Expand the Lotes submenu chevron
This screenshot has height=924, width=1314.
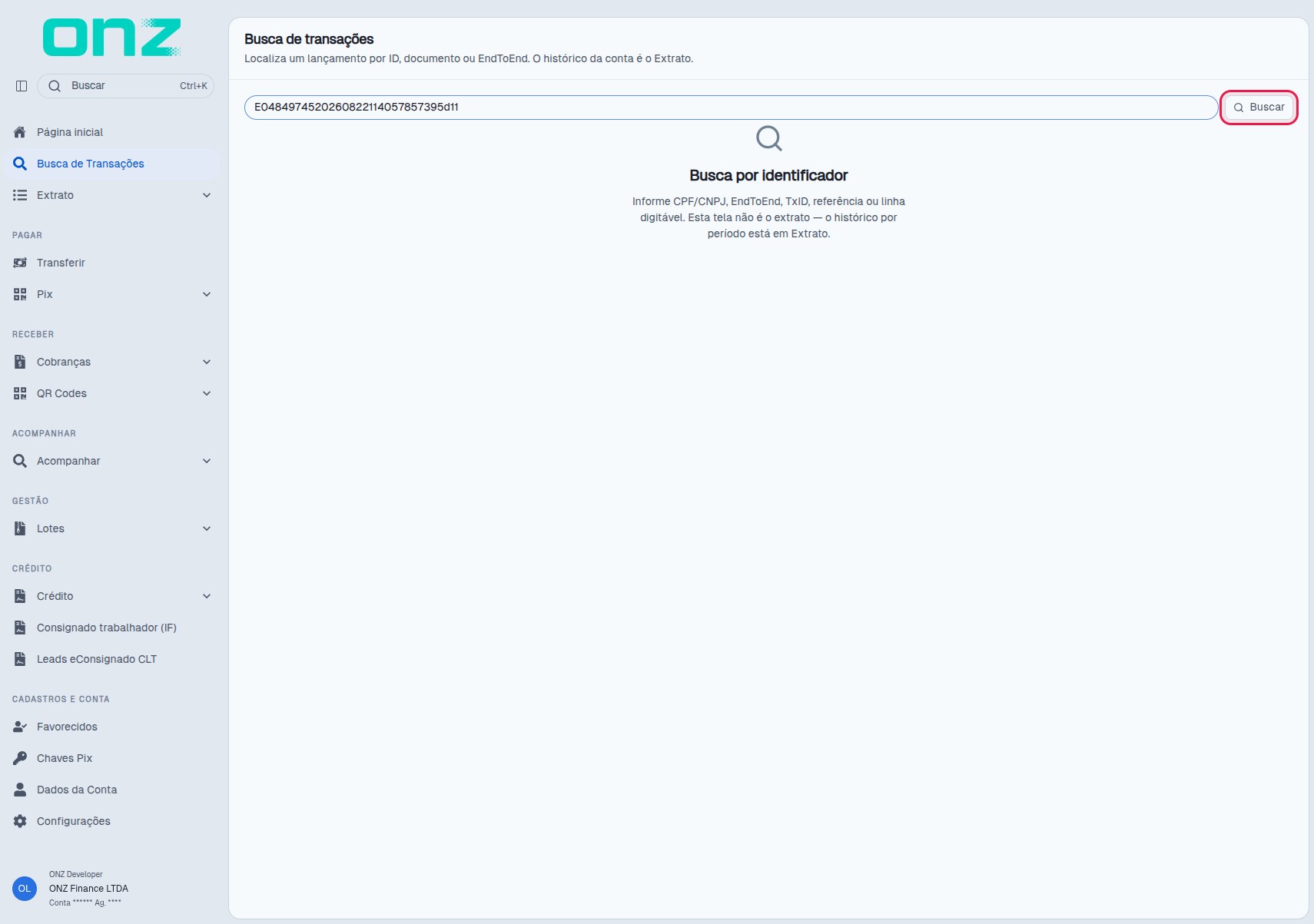pos(207,528)
